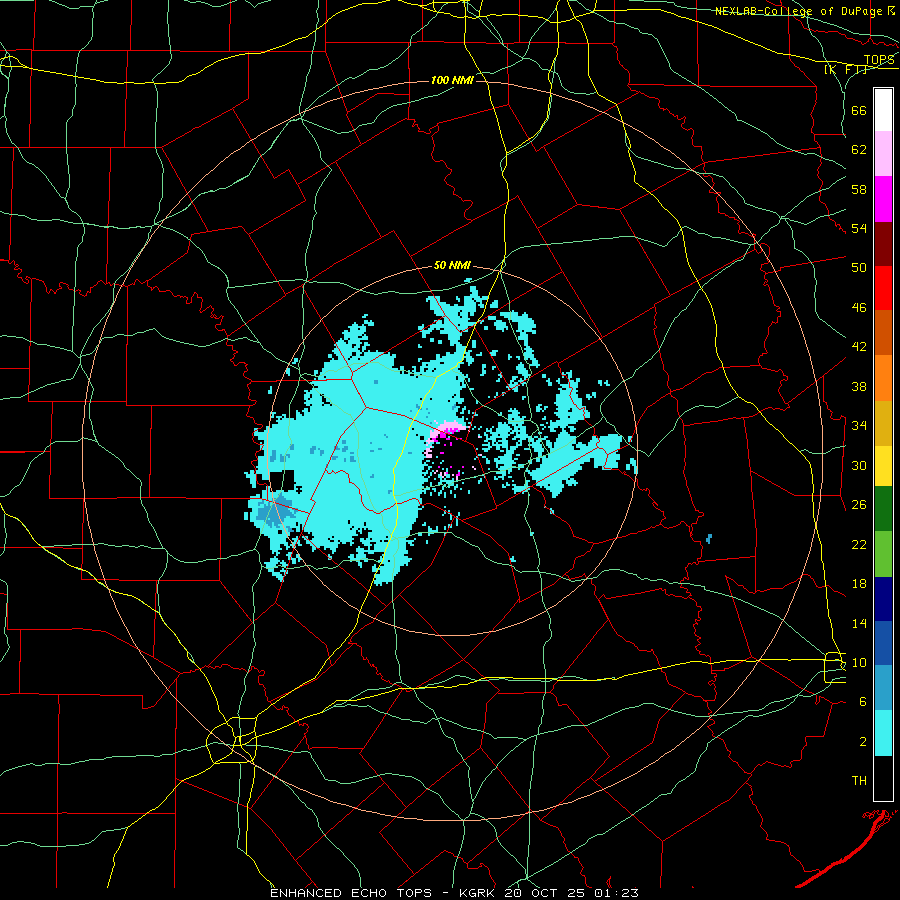The image size is (900, 900).
Task: Click the 2 value on the legend
Action: (862, 742)
